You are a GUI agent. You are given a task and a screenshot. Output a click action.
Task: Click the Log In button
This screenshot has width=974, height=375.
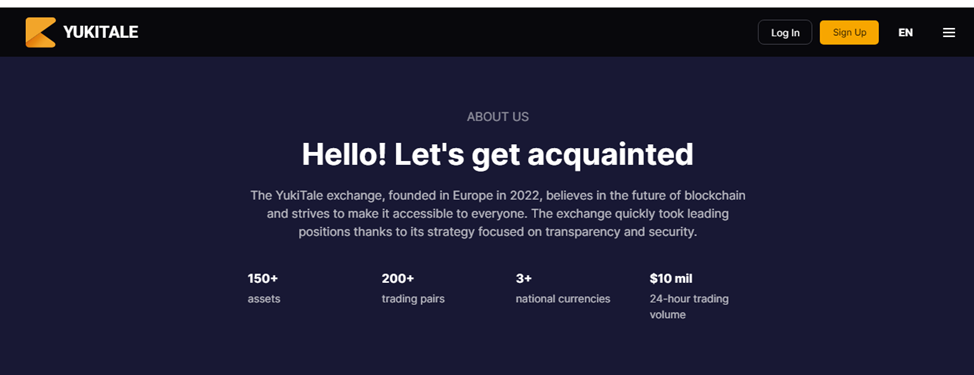(x=785, y=32)
